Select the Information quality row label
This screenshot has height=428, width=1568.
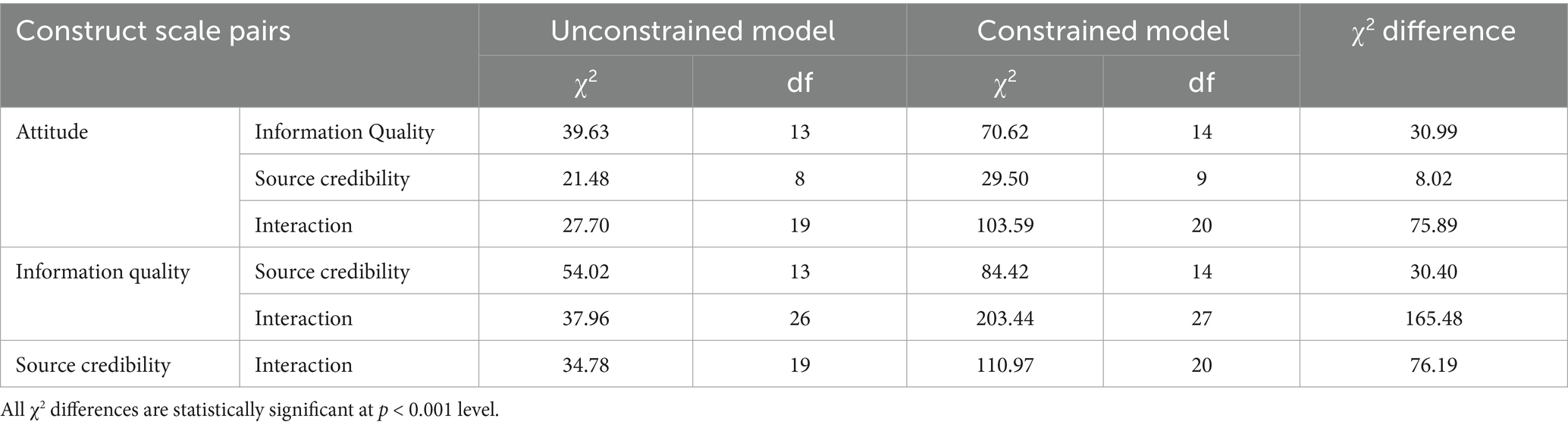click(102, 272)
